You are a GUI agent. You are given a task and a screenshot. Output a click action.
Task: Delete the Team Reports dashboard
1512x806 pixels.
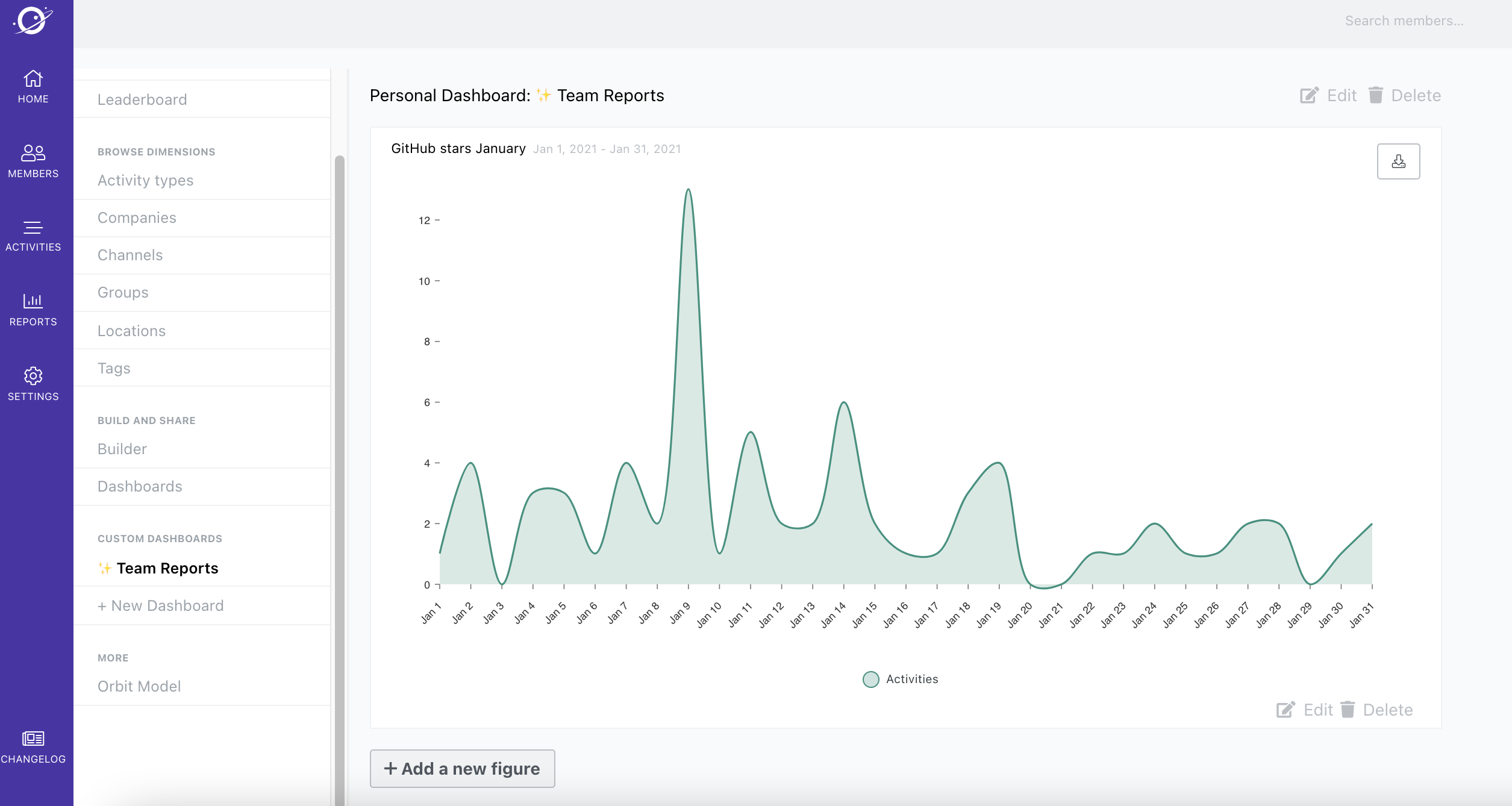(x=1405, y=96)
